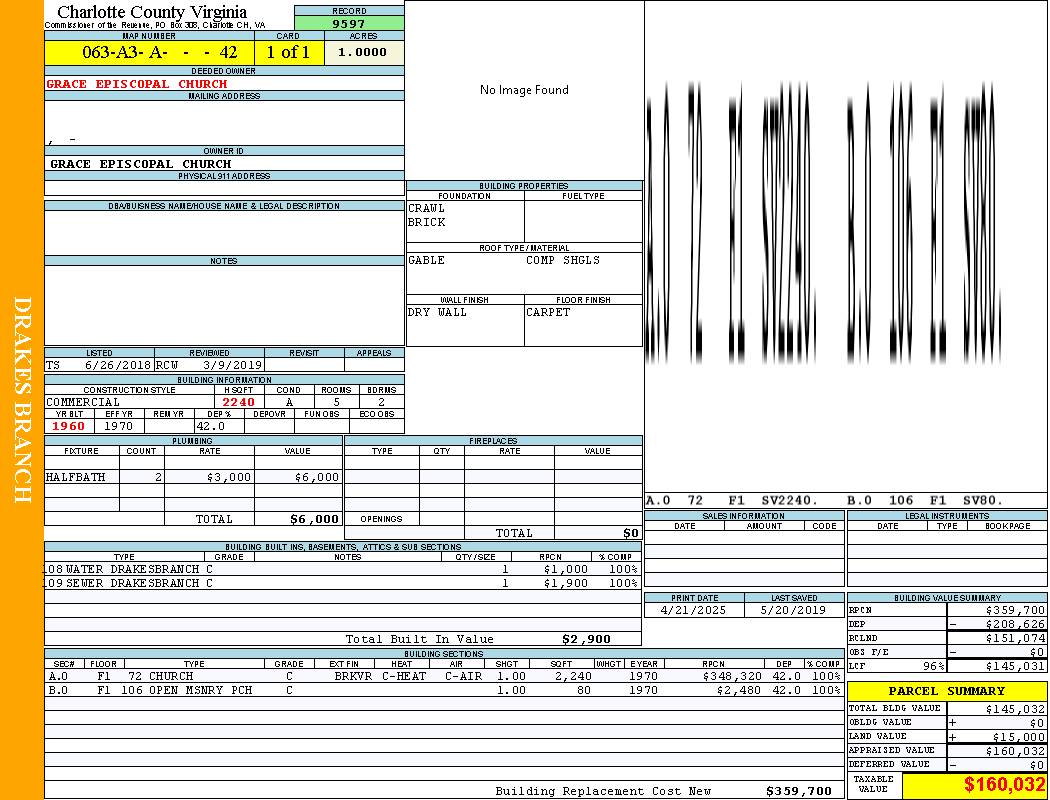This screenshot has width=1050, height=800.
Task: Click Total Built In Value $2,900
Action: point(586,639)
